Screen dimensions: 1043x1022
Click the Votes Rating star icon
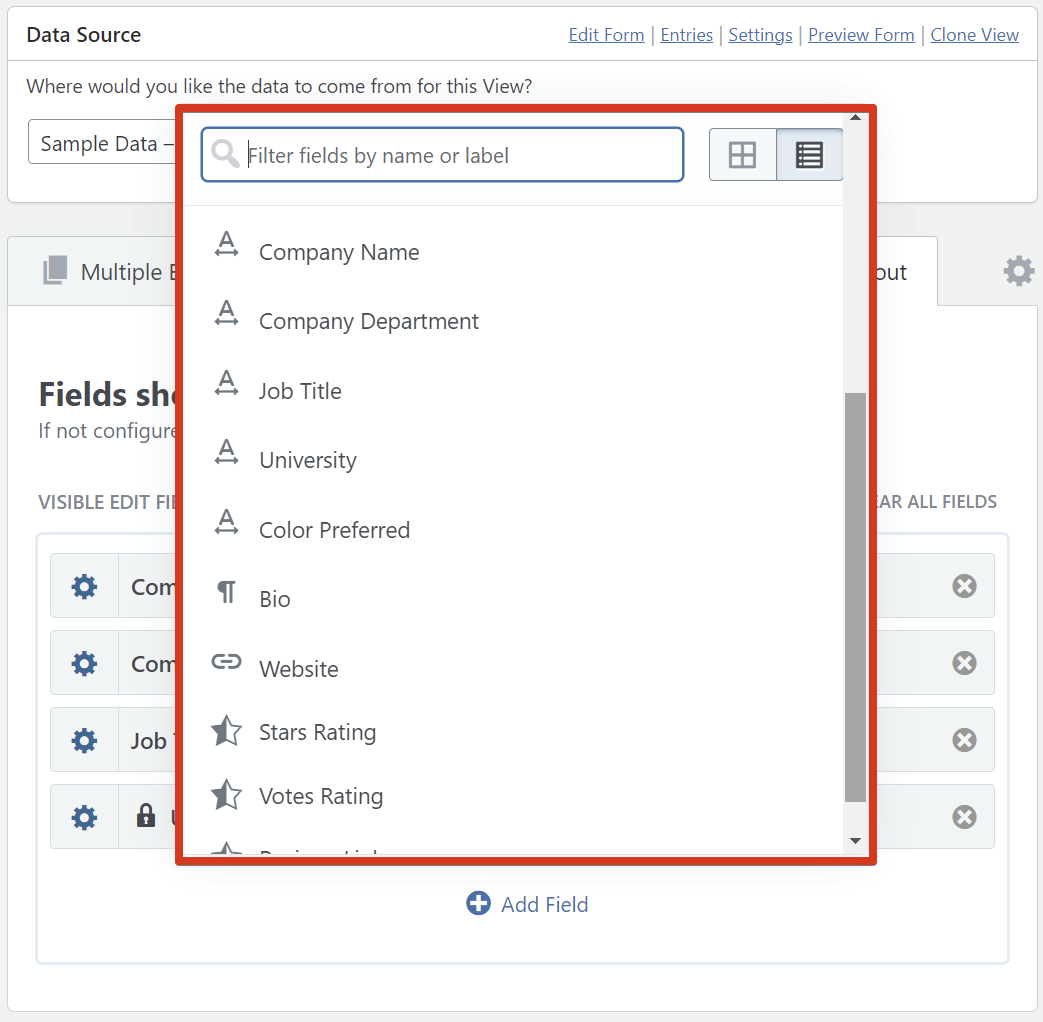pos(227,796)
